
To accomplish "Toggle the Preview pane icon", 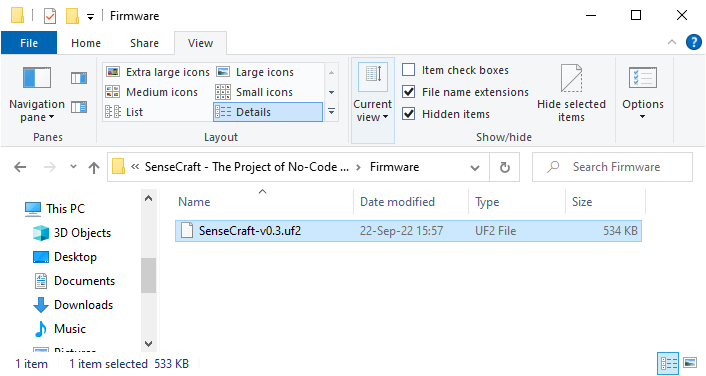I will (x=79, y=78).
